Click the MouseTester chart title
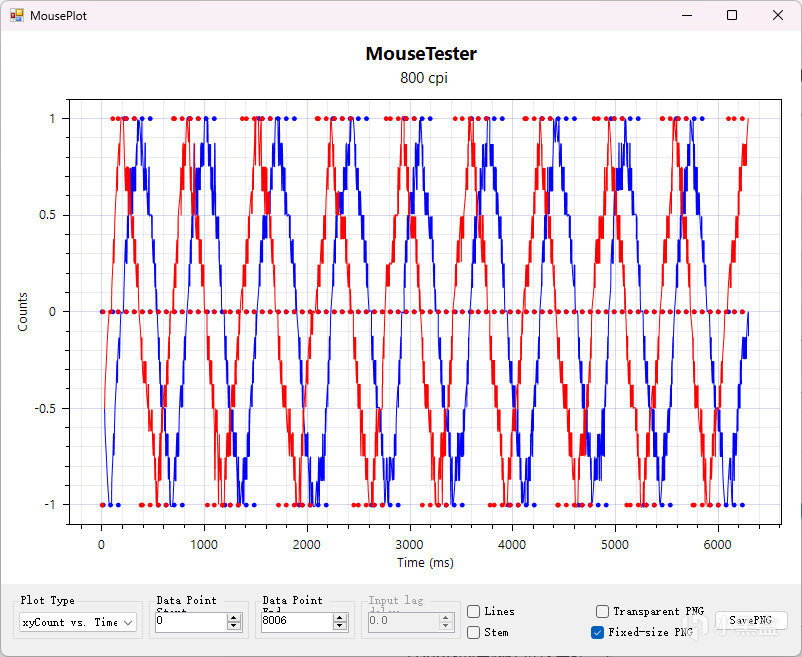The image size is (802, 657). [x=421, y=54]
